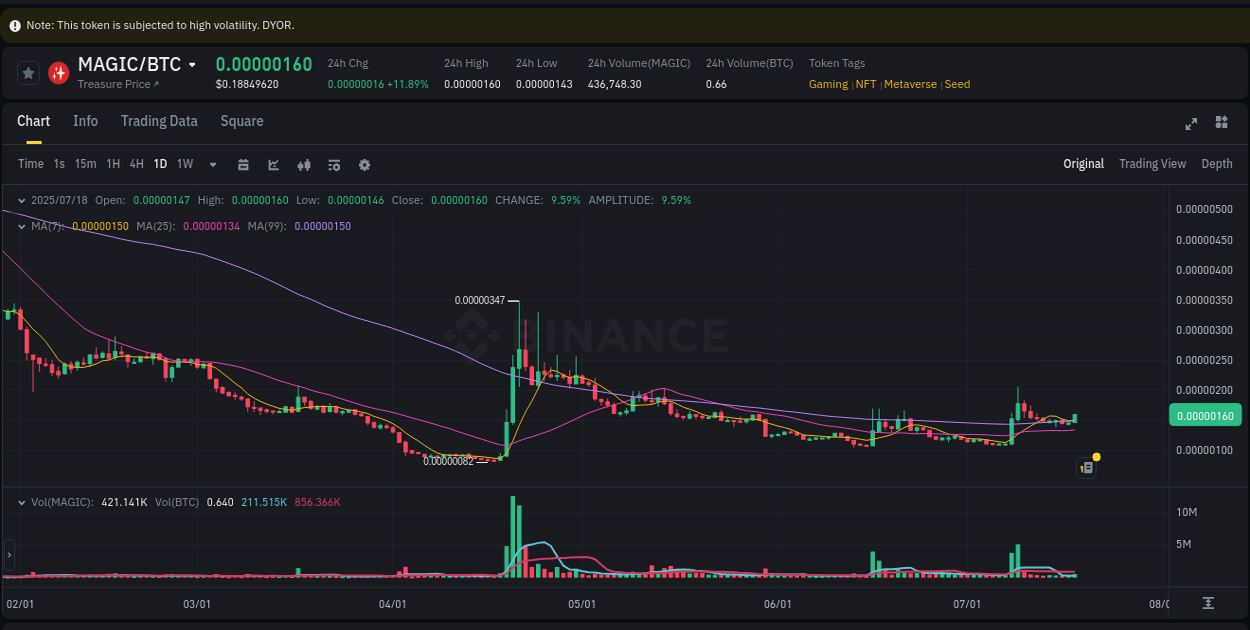The height and width of the screenshot is (630, 1250).
Task: Open the chart layout grid icon
Action: (x=1221, y=122)
